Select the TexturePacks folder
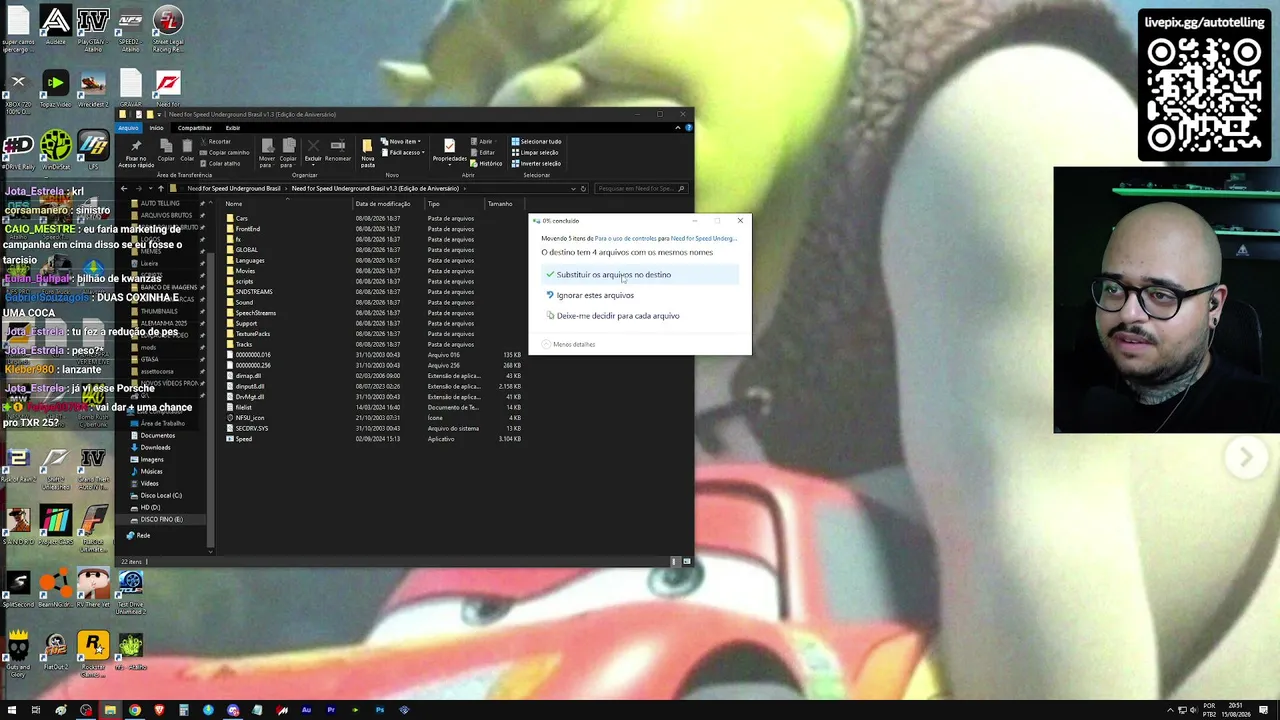The width and height of the screenshot is (1280, 720). coord(252,334)
